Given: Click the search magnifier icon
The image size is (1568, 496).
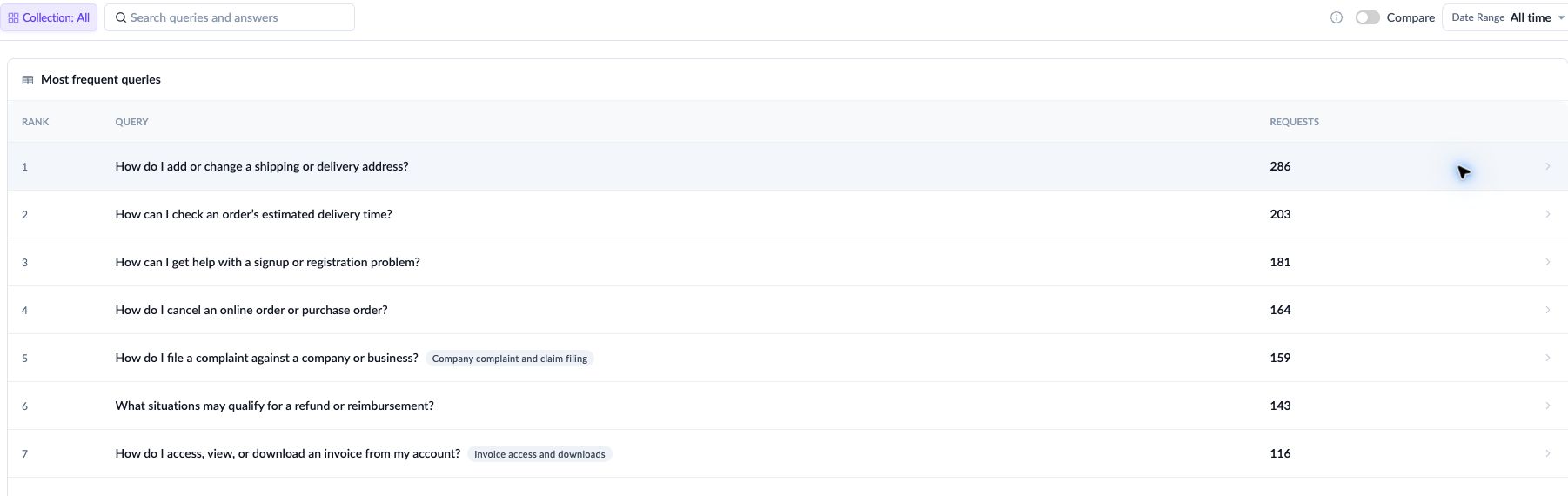Looking at the screenshot, I should [121, 17].
